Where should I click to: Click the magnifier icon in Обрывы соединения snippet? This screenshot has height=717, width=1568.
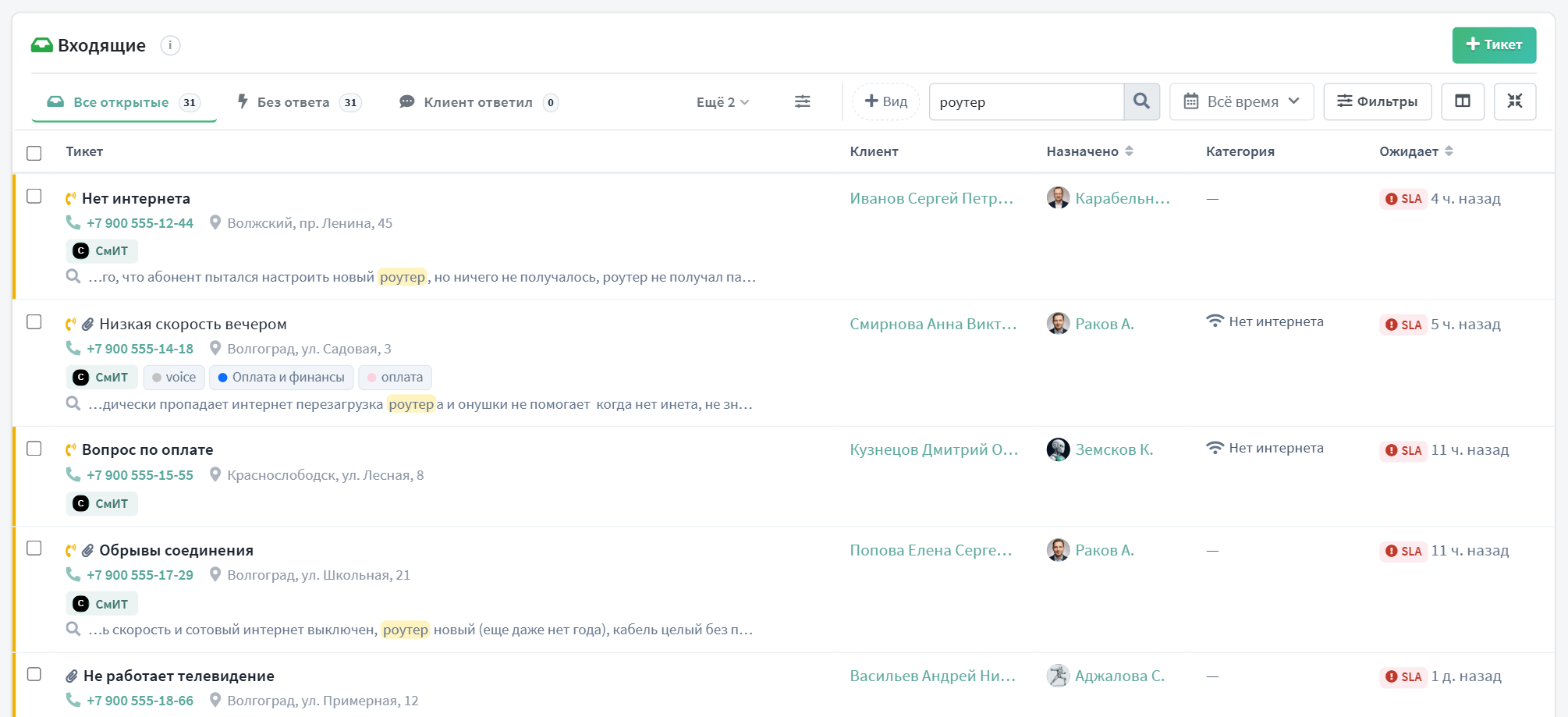[x=73, y=629]
